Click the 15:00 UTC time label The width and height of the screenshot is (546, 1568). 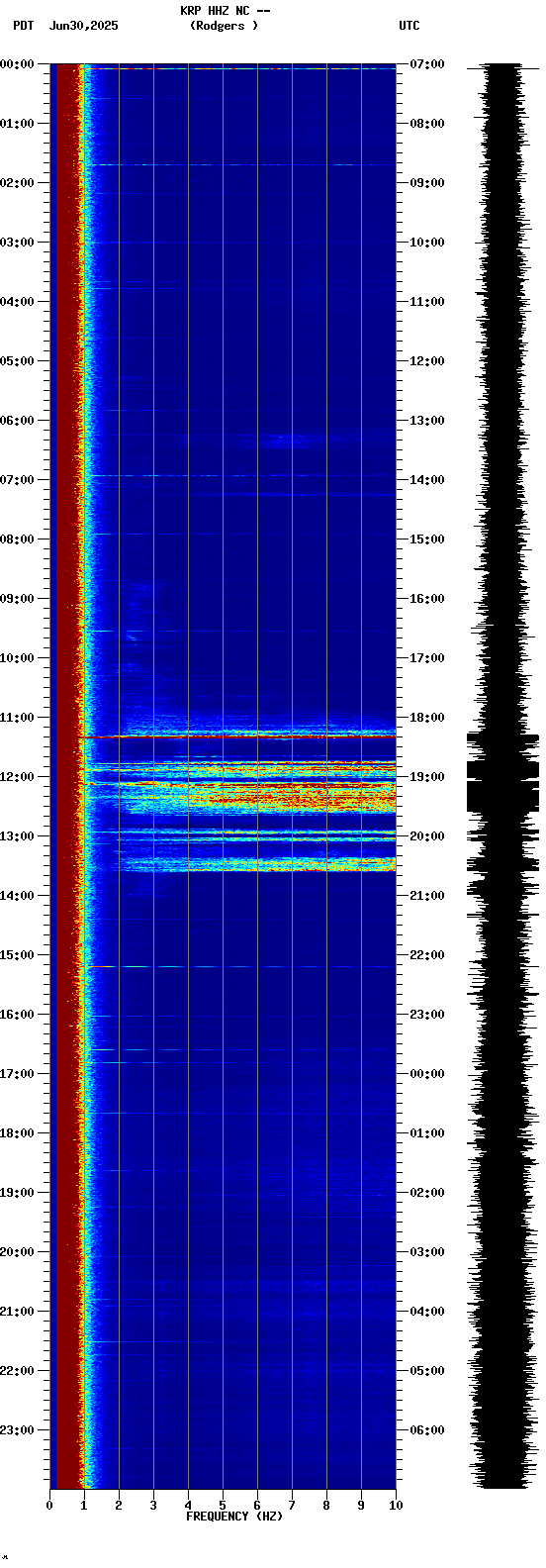(x=427, y=539)
